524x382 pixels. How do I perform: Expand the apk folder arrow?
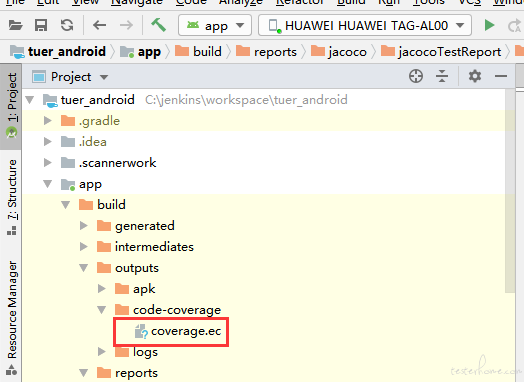coord(102,289)
